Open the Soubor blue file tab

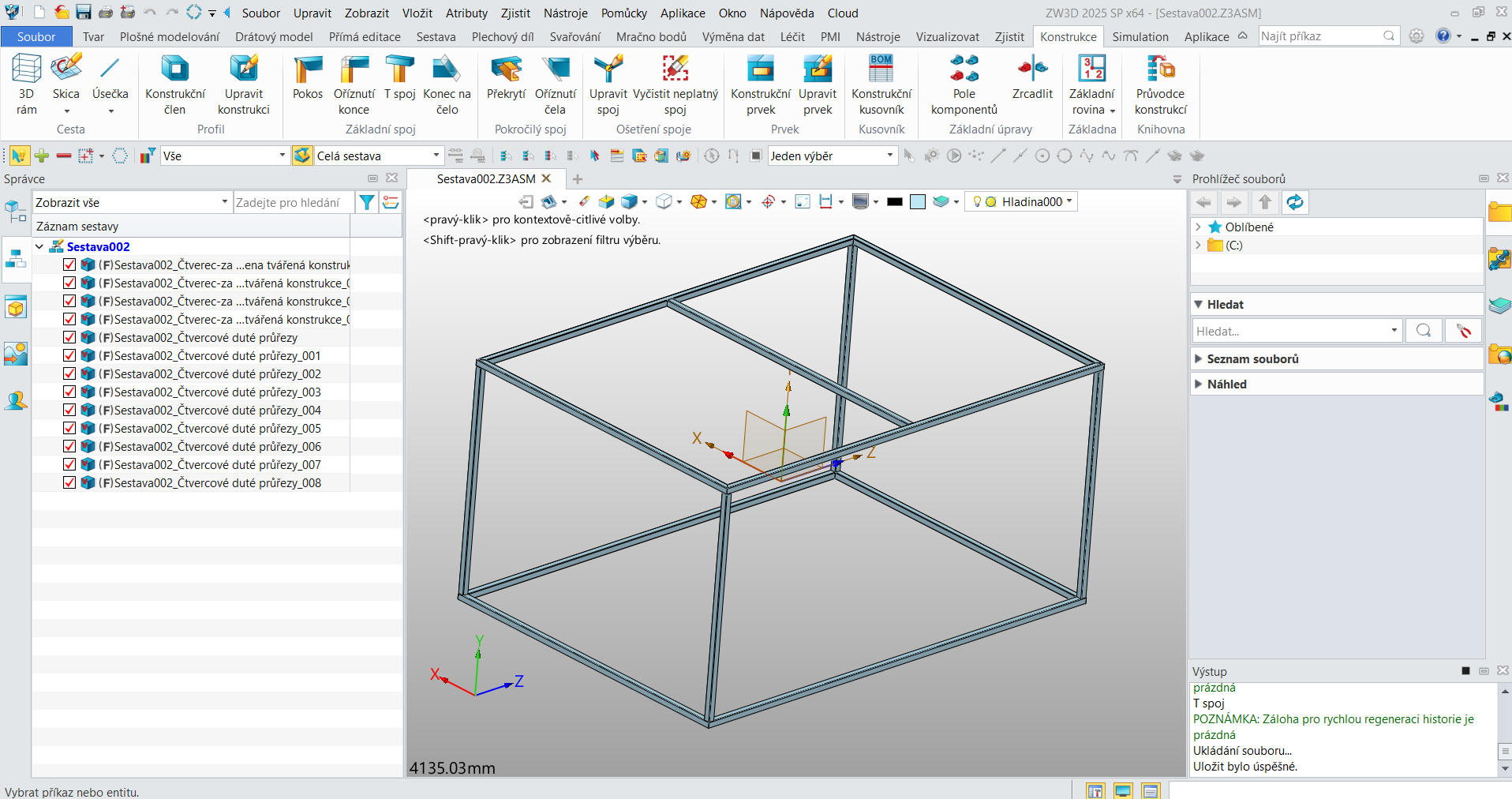click(x=36, y=36)
